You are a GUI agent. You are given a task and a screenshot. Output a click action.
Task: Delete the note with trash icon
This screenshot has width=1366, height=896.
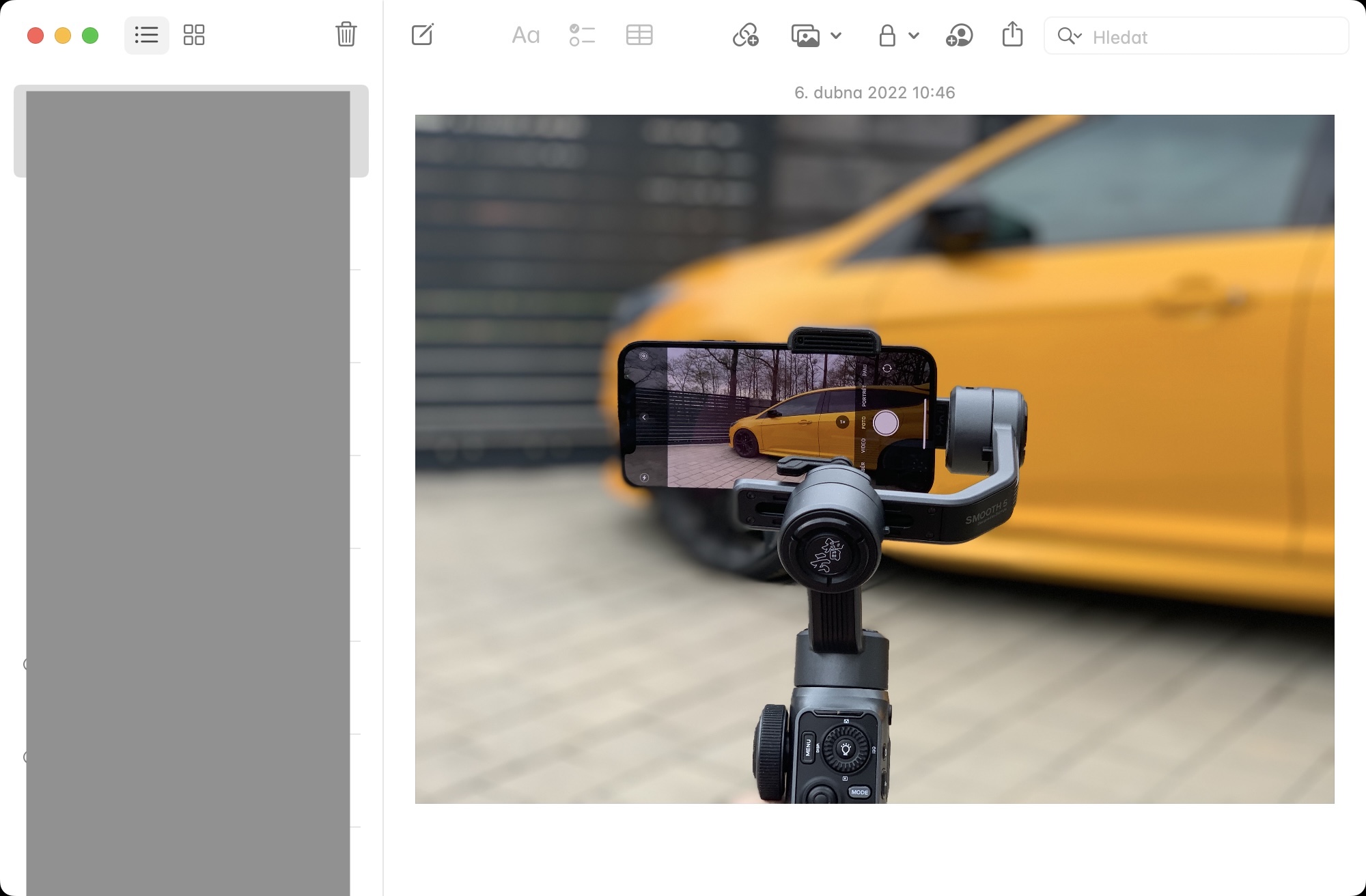pos(346,34)
